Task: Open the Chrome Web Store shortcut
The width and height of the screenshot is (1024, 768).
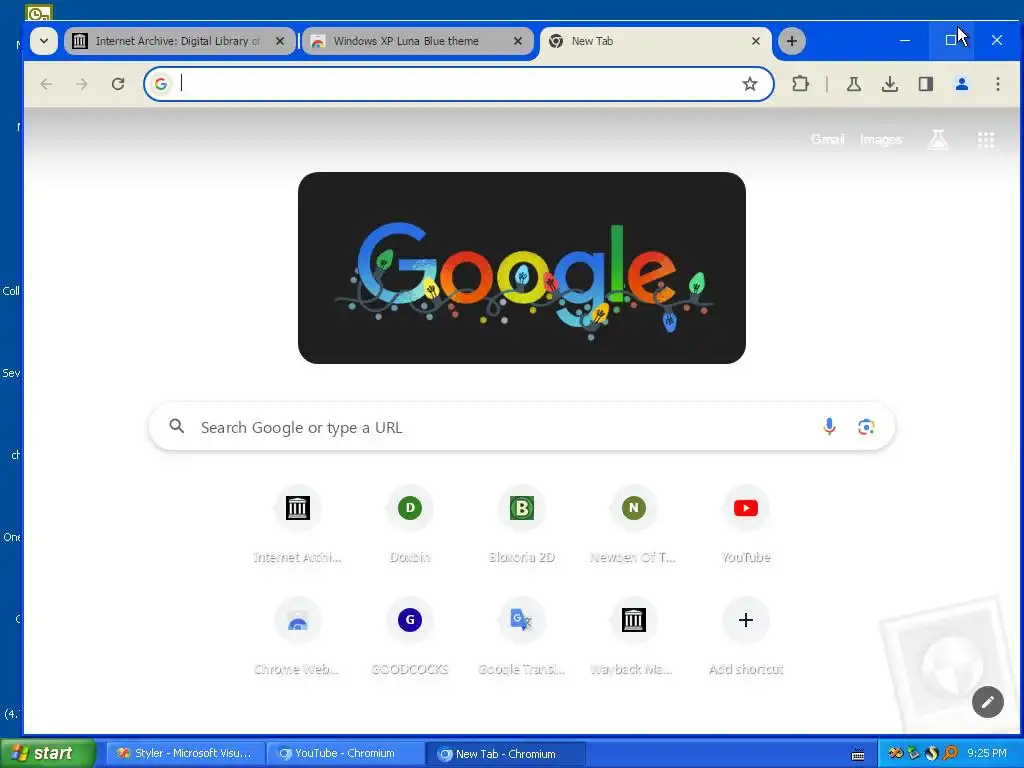Action: (298, 637)
